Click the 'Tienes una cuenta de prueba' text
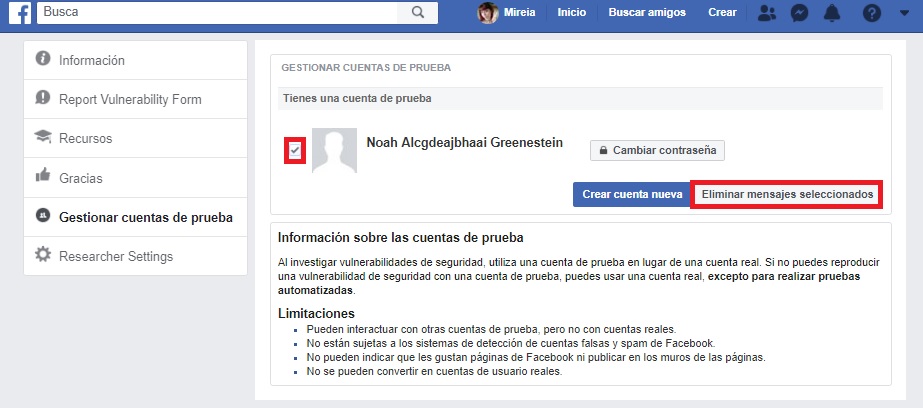This screenshot has width=923, height=408. coord(357,98)
